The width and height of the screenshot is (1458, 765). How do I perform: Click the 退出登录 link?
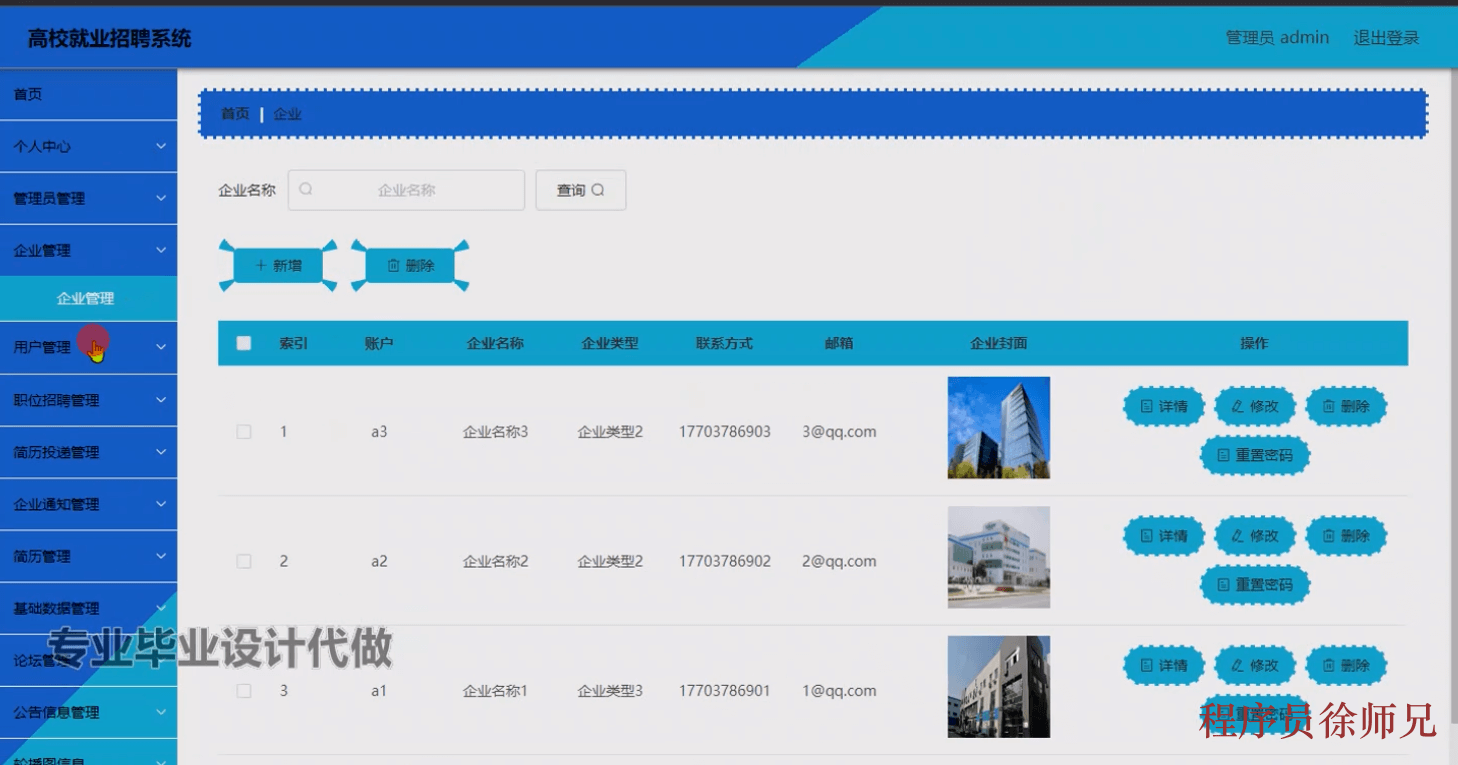pos(1386,37)
